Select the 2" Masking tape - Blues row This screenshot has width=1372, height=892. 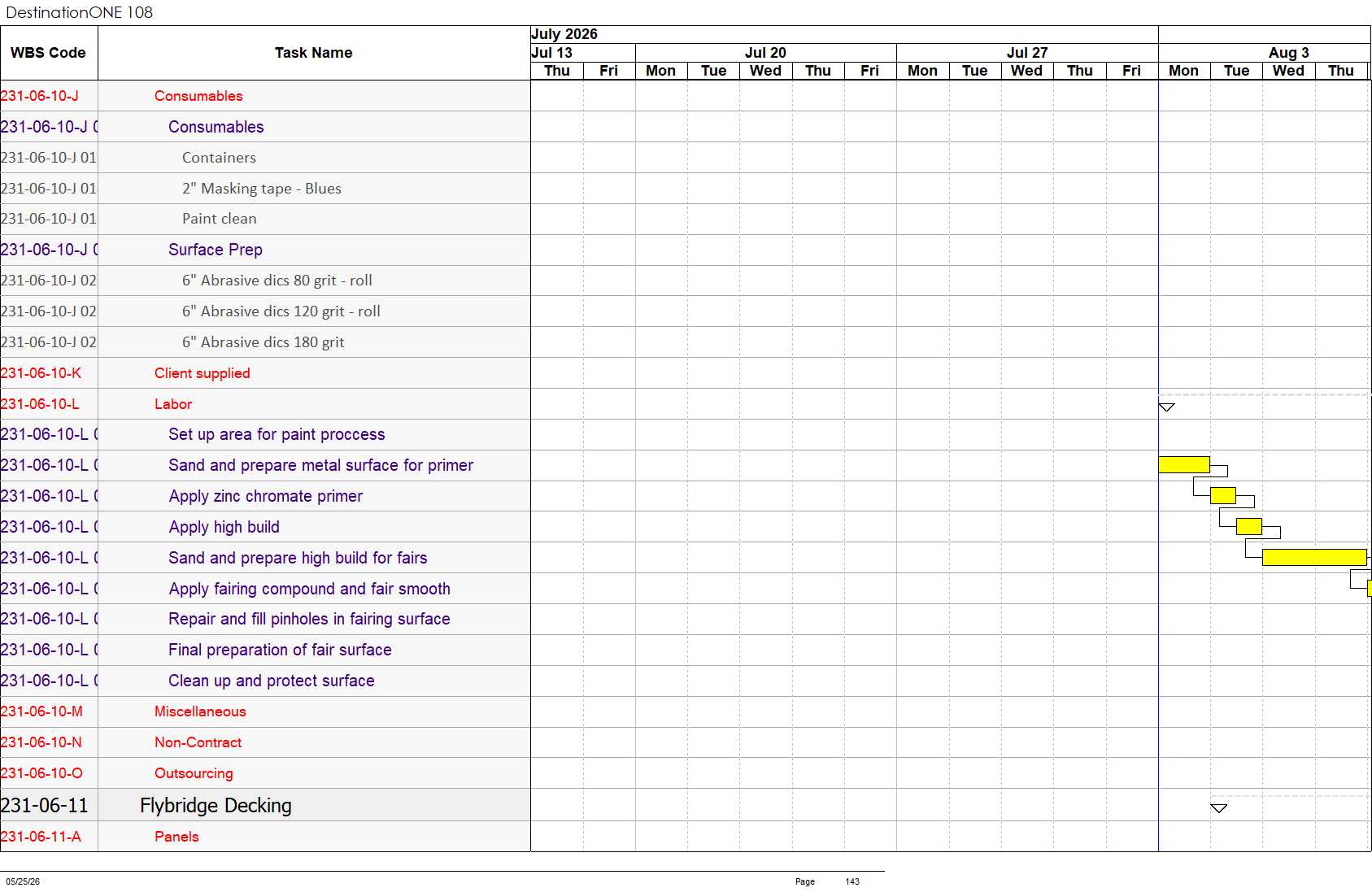coord(265,189)
